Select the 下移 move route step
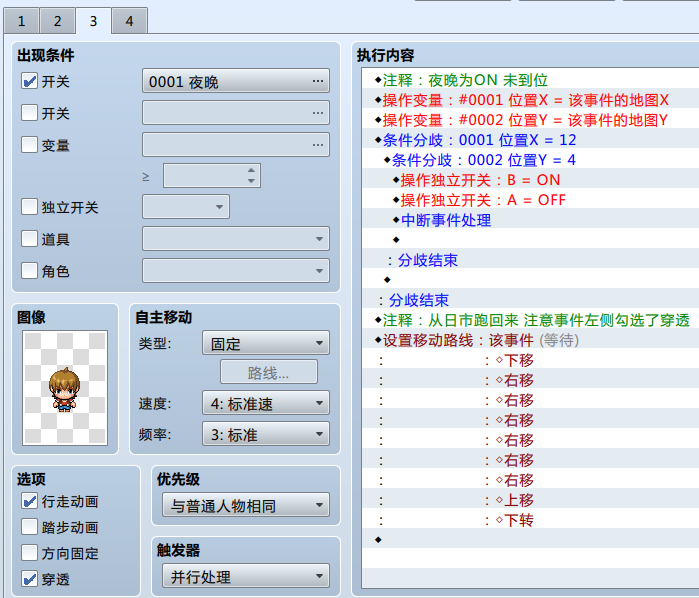The image size is (699, 598). pyautogui.click(x=530, y=360)
